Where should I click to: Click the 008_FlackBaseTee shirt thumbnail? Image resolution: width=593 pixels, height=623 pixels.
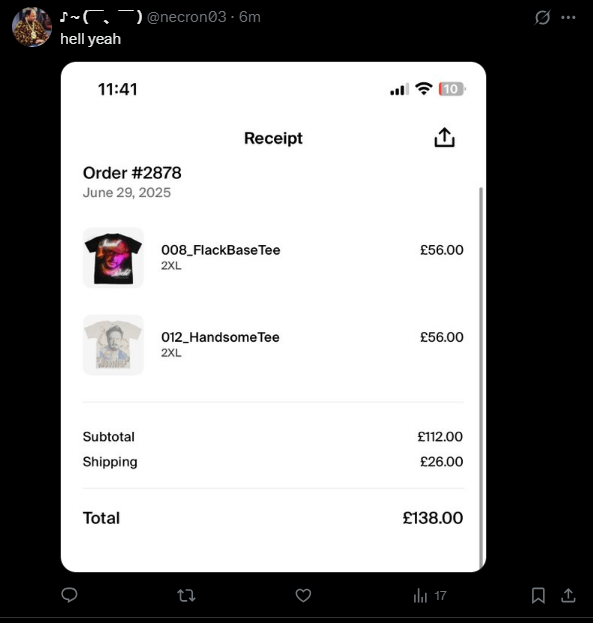[x=113, y=257]
